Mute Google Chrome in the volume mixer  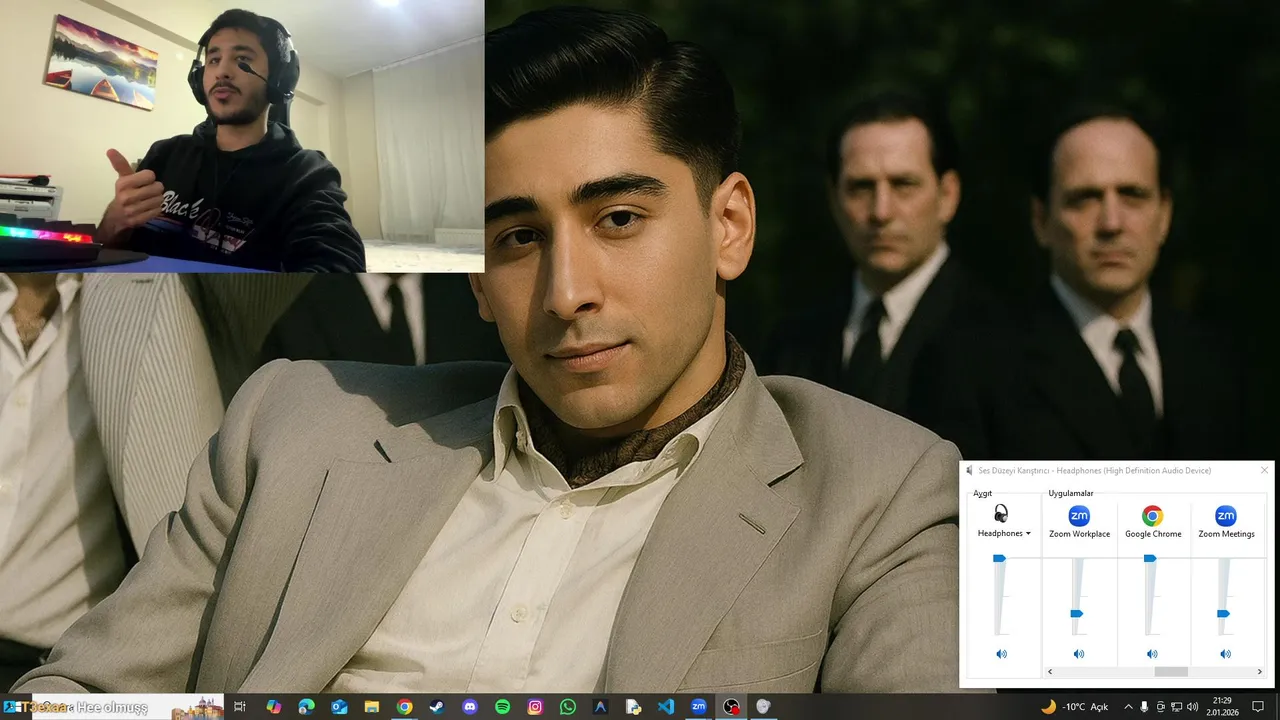[x=1152, y=654]
